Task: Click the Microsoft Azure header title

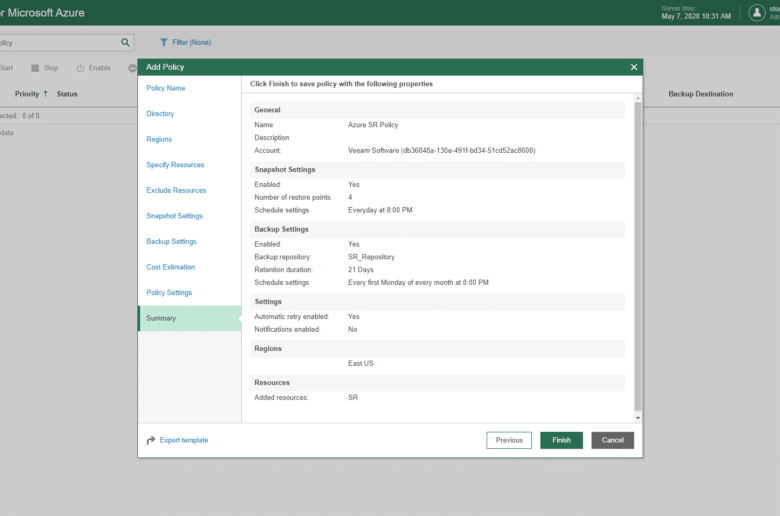Action: (43, 13)
